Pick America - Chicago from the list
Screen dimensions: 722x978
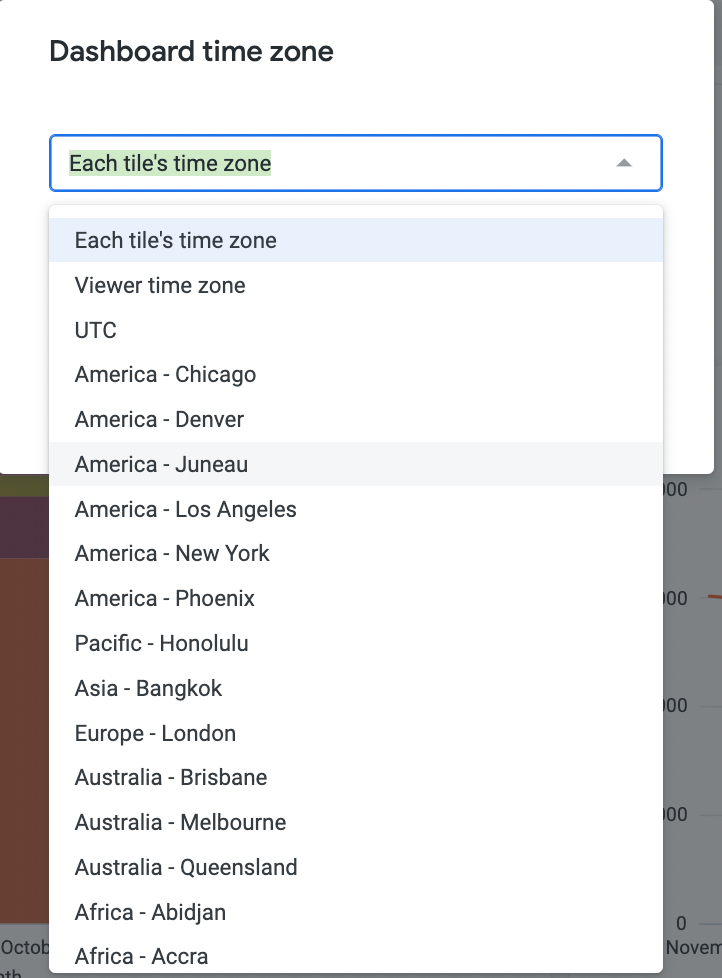(x=165, y=374)
